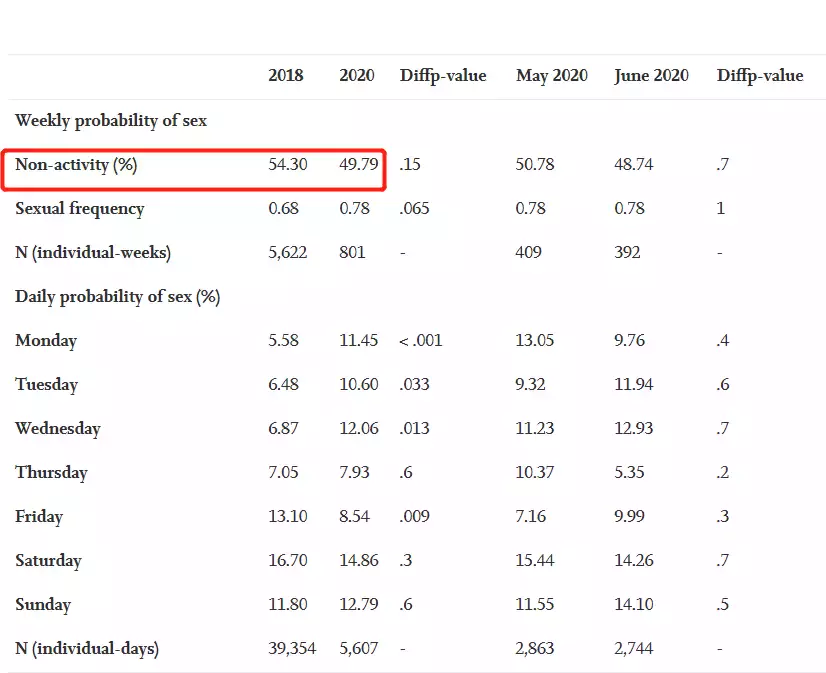826x673 pixels.
Task: Click the Sexual frequency row label
Action: (x=80, y=209)
